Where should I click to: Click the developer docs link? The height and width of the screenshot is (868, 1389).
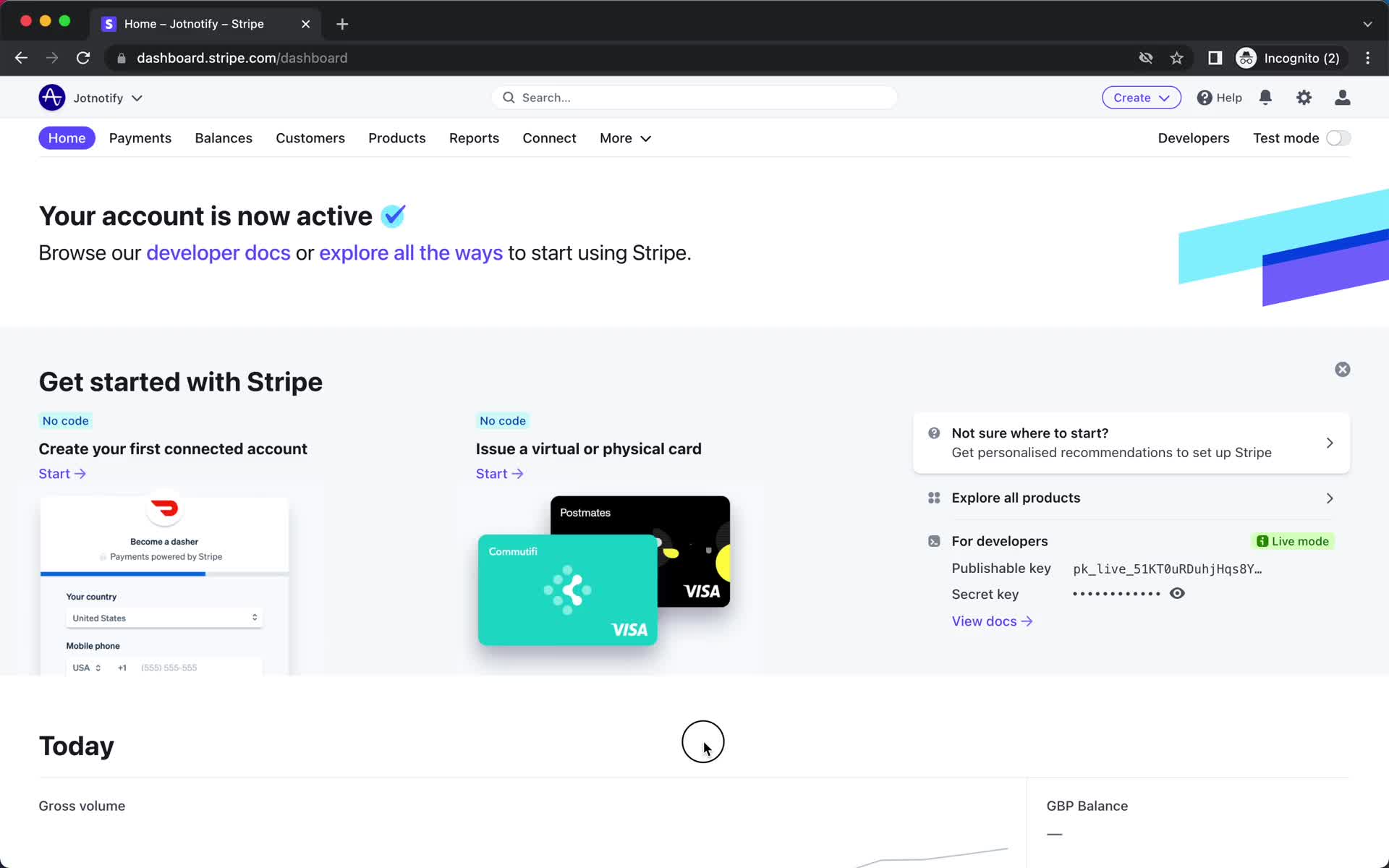coord(218,252)
